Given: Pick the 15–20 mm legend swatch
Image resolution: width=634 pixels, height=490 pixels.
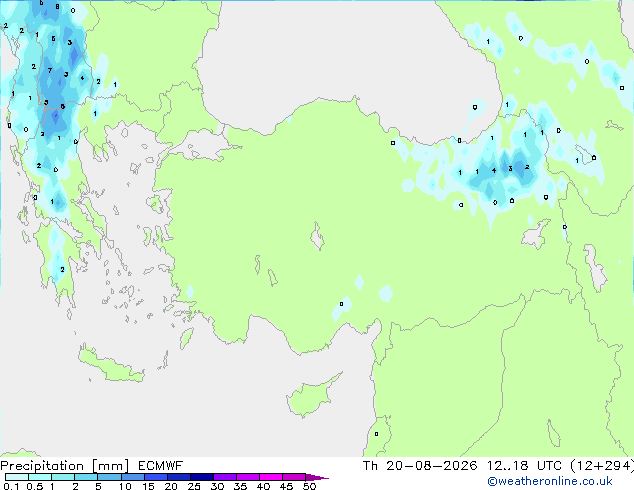Looking at the screenshot, I should (x=156, y=477).
